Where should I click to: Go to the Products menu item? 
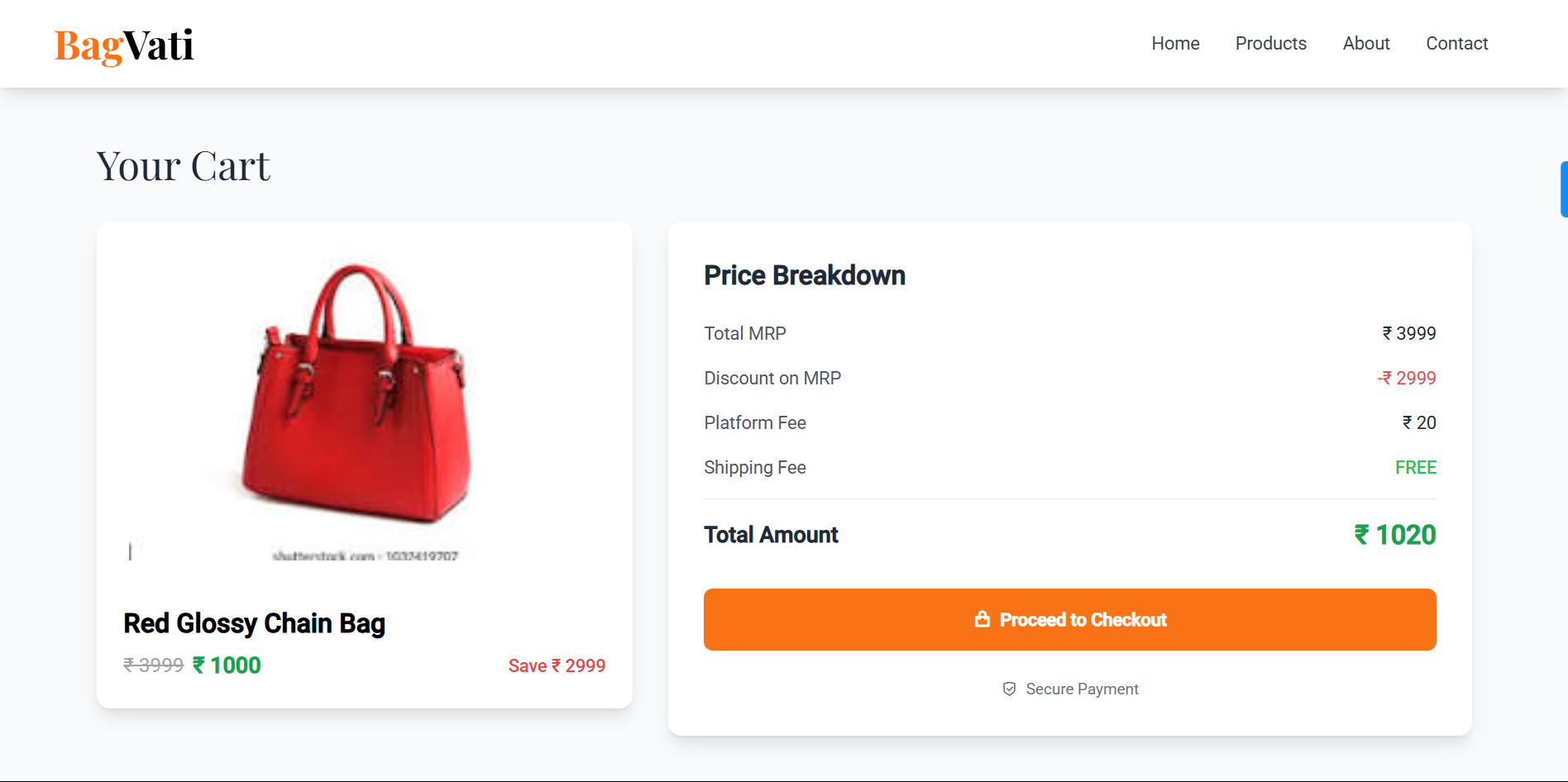pyautogui.click(x=1270, y=44)
